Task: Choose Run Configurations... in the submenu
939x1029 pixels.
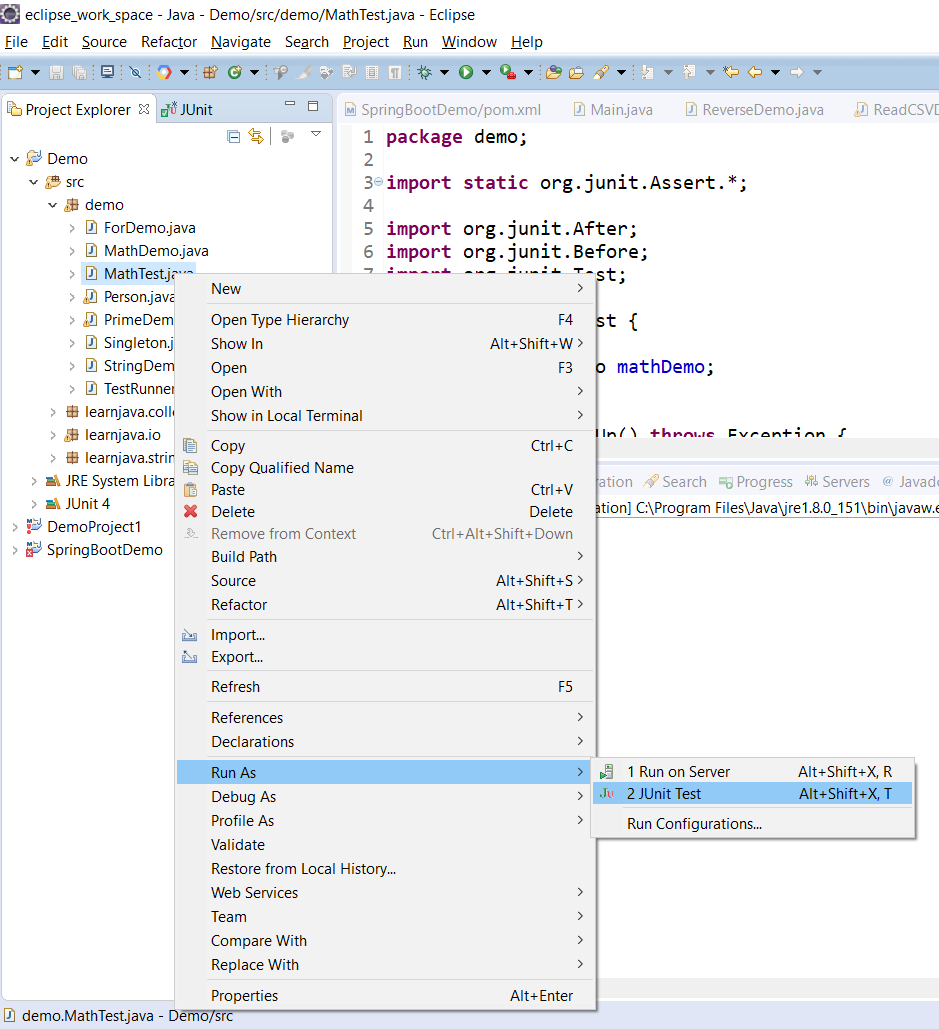Action: click(x=694, y=824)
